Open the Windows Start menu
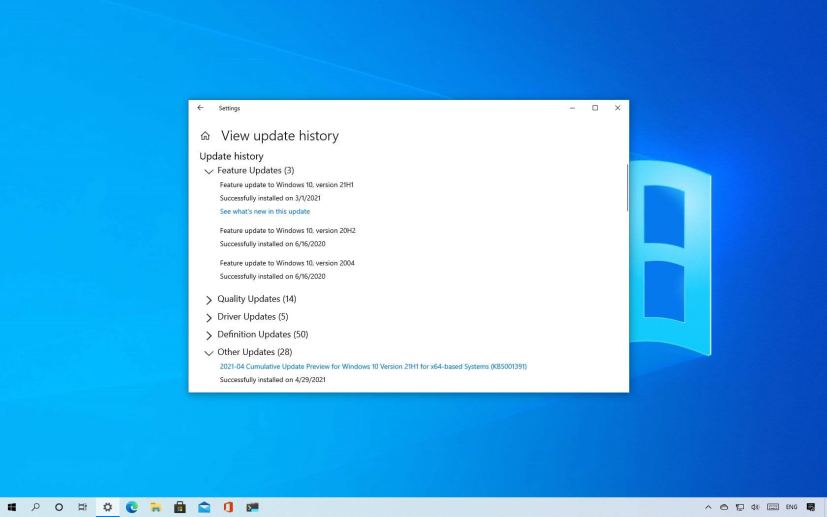Viewport: 827px width, 517px height. coord(12,507)
